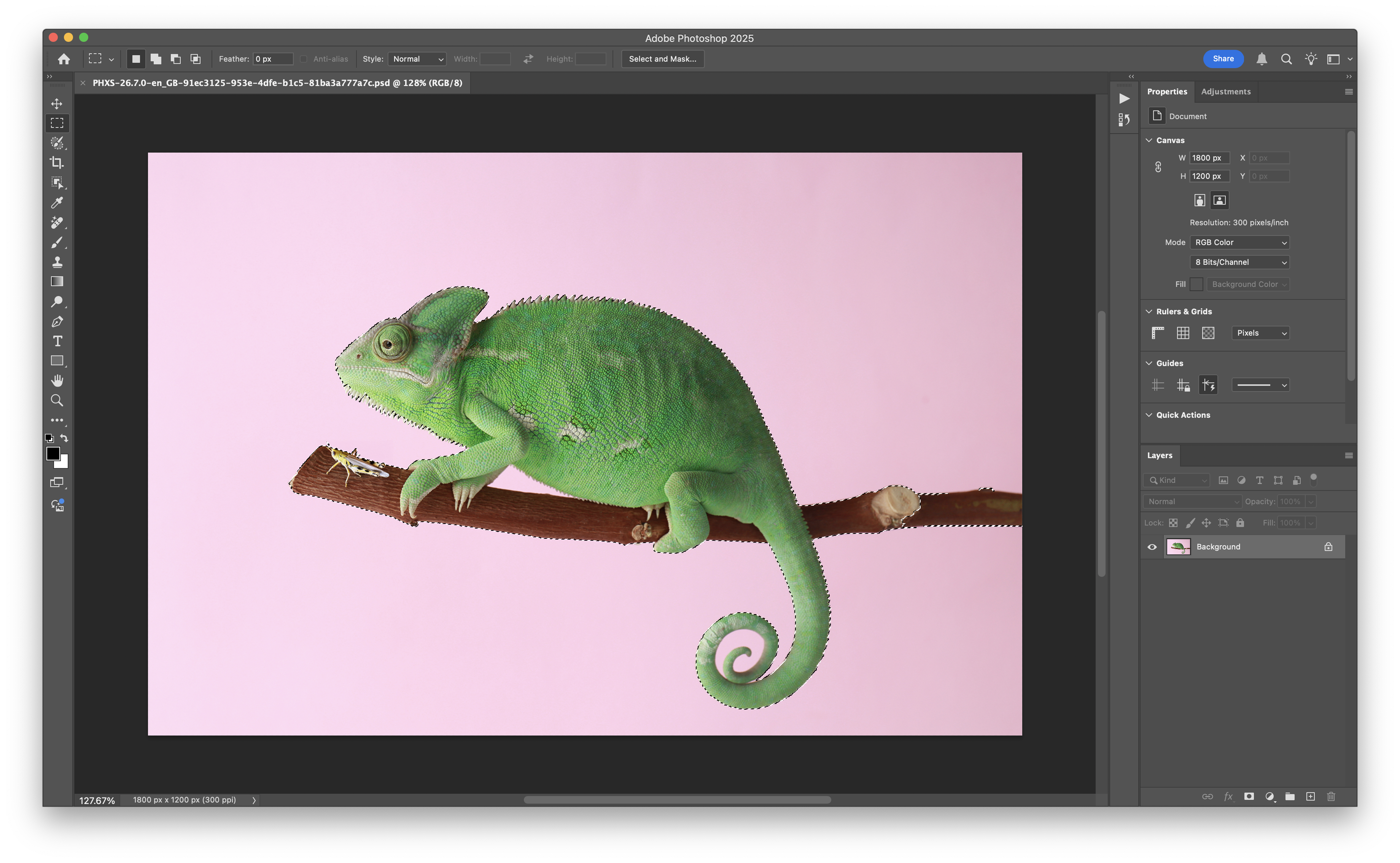Open the Style dropdown set to Normal
Image resolution: width=1400 pixels, height=863 pixels.
(418, 59)
